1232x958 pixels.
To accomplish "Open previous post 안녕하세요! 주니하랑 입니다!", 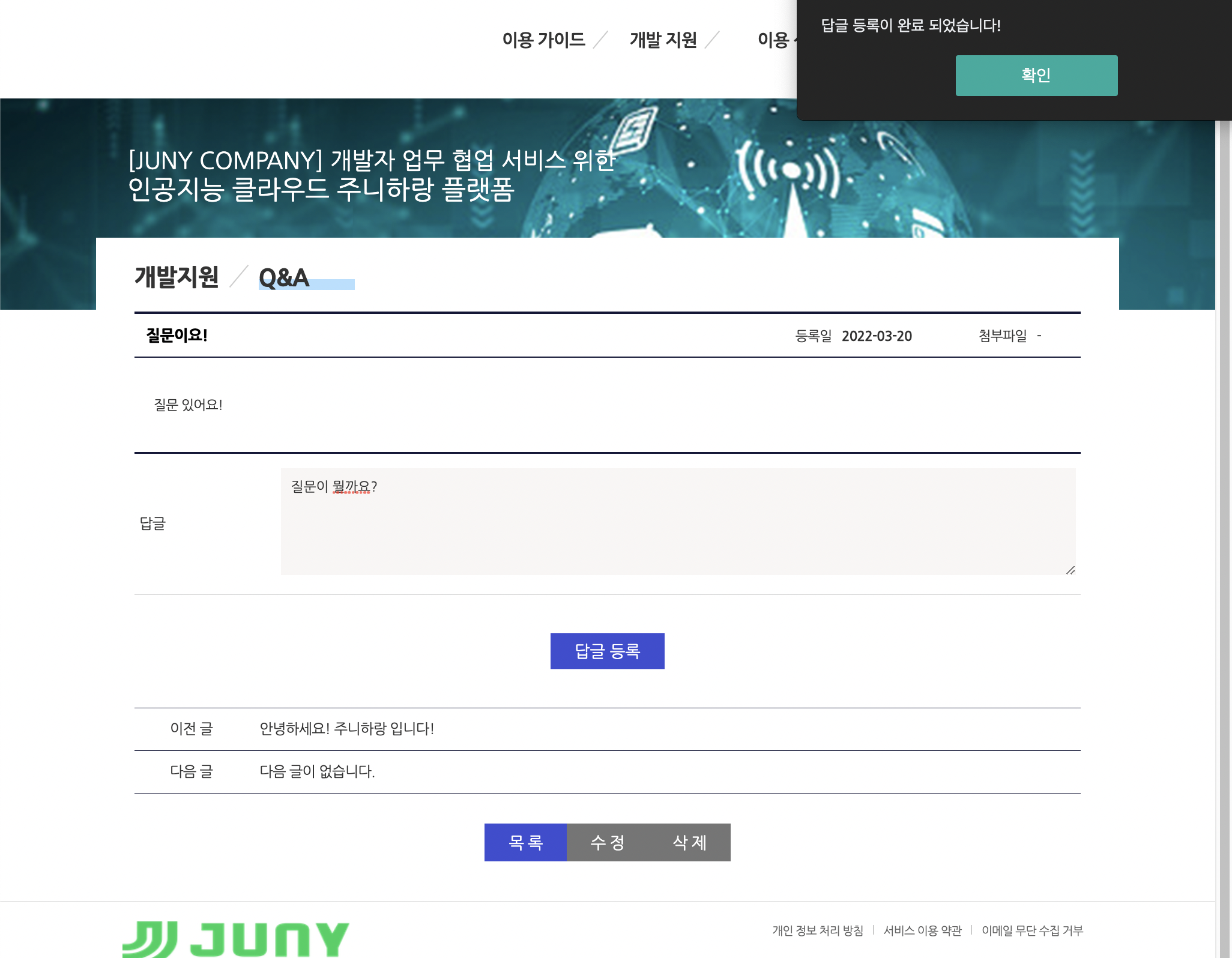I will [x=346, y=729].
